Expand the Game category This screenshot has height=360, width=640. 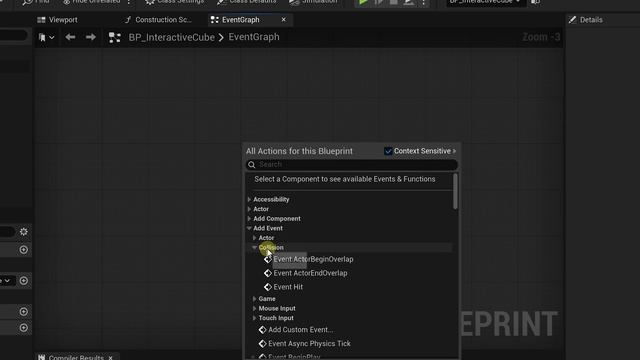pyautogui.click(x=255, y=299)
